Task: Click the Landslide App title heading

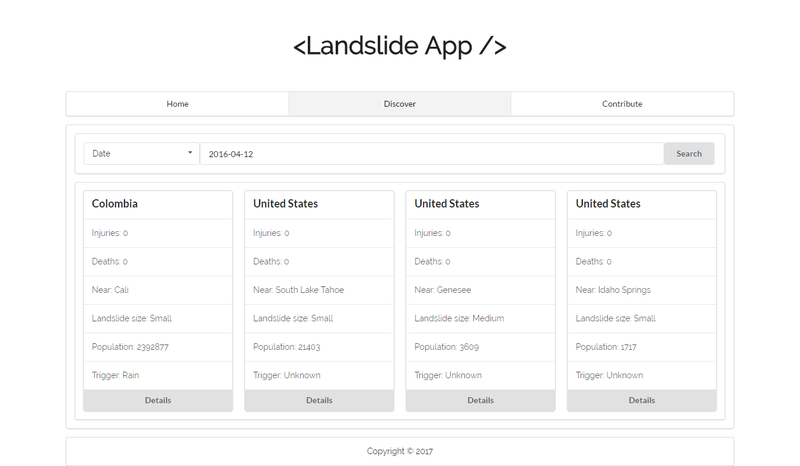Action: pos(400,47)
